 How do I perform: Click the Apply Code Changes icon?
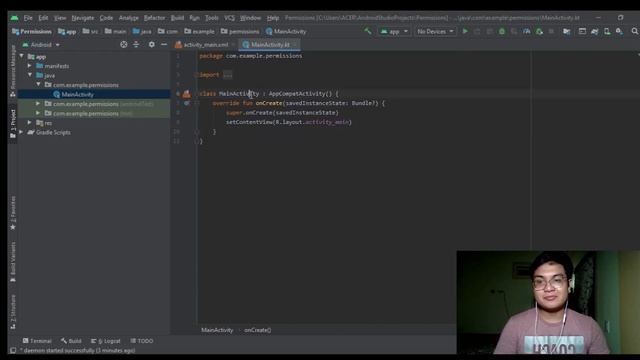489,31
